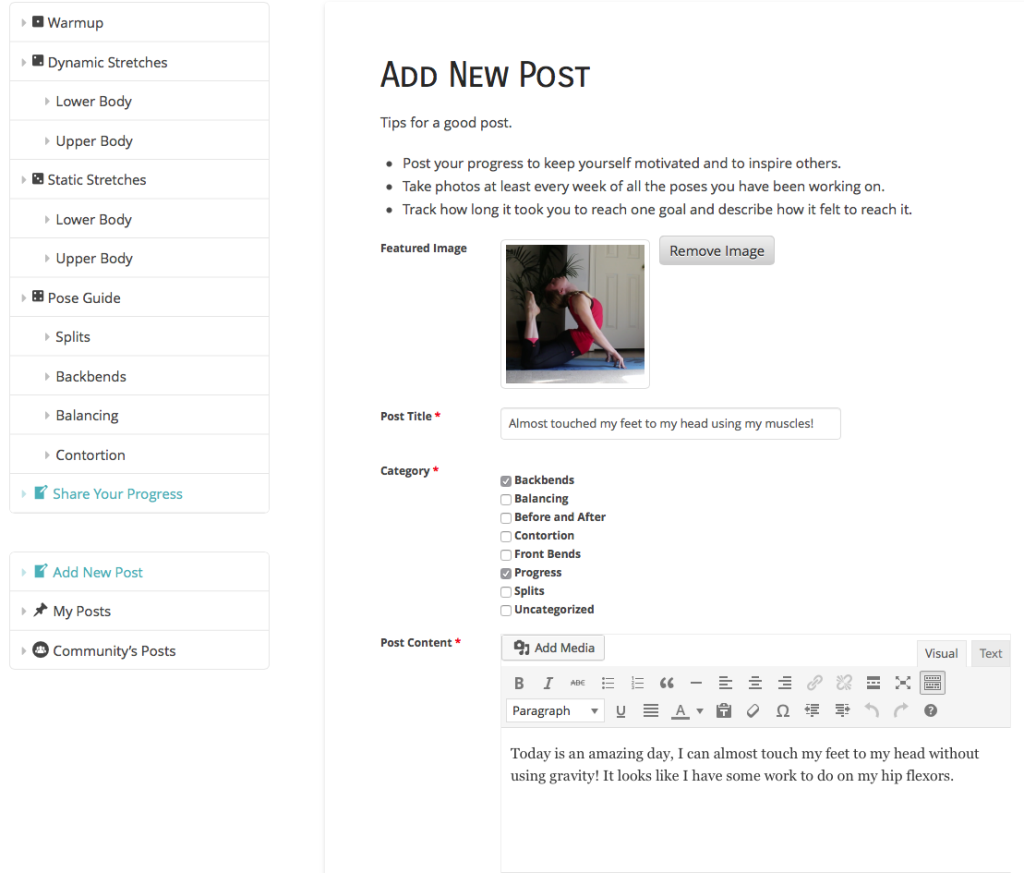
Task: Align text right
Action: (x=784, y=683)
